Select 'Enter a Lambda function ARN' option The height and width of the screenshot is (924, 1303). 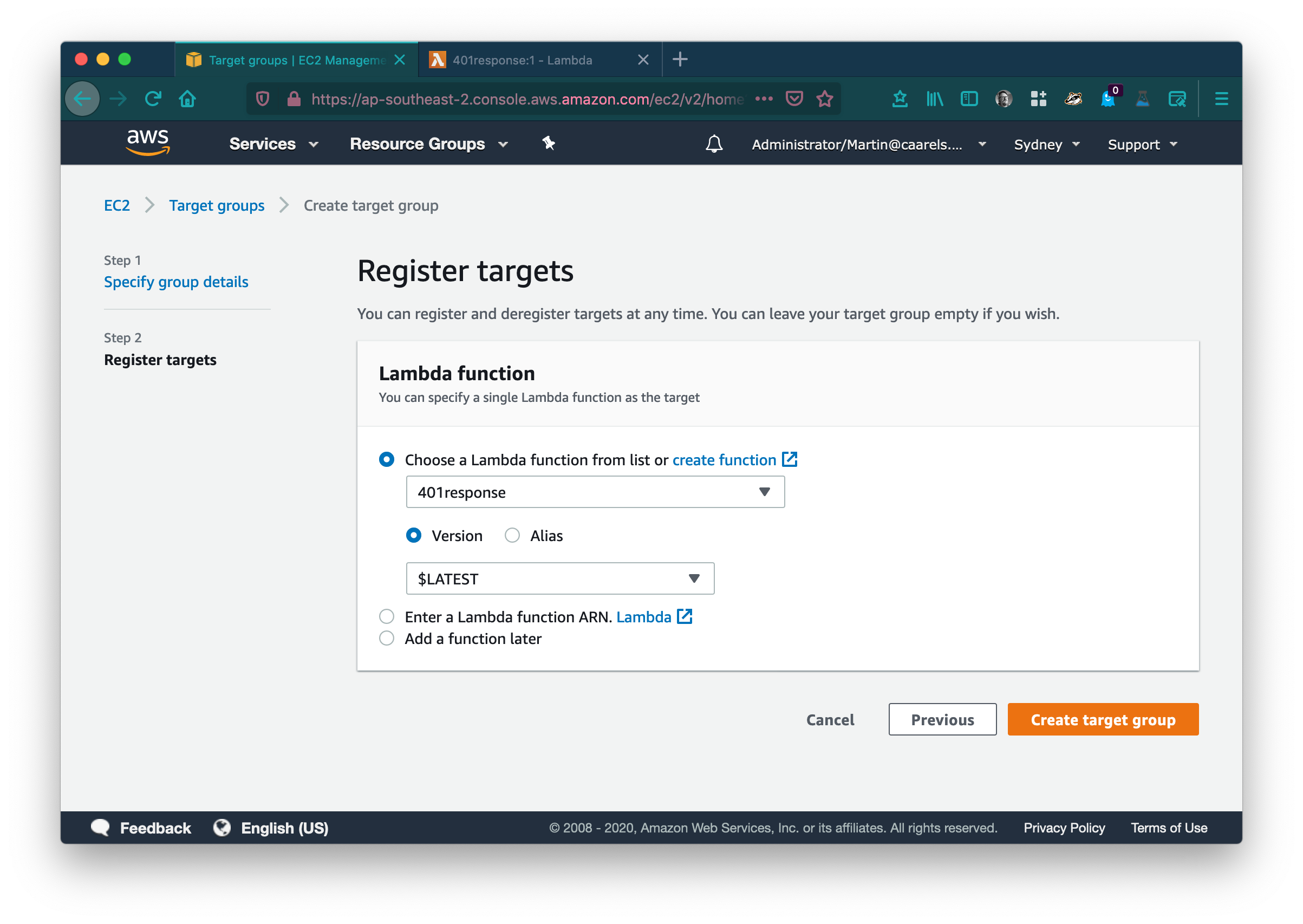(387, 616)
